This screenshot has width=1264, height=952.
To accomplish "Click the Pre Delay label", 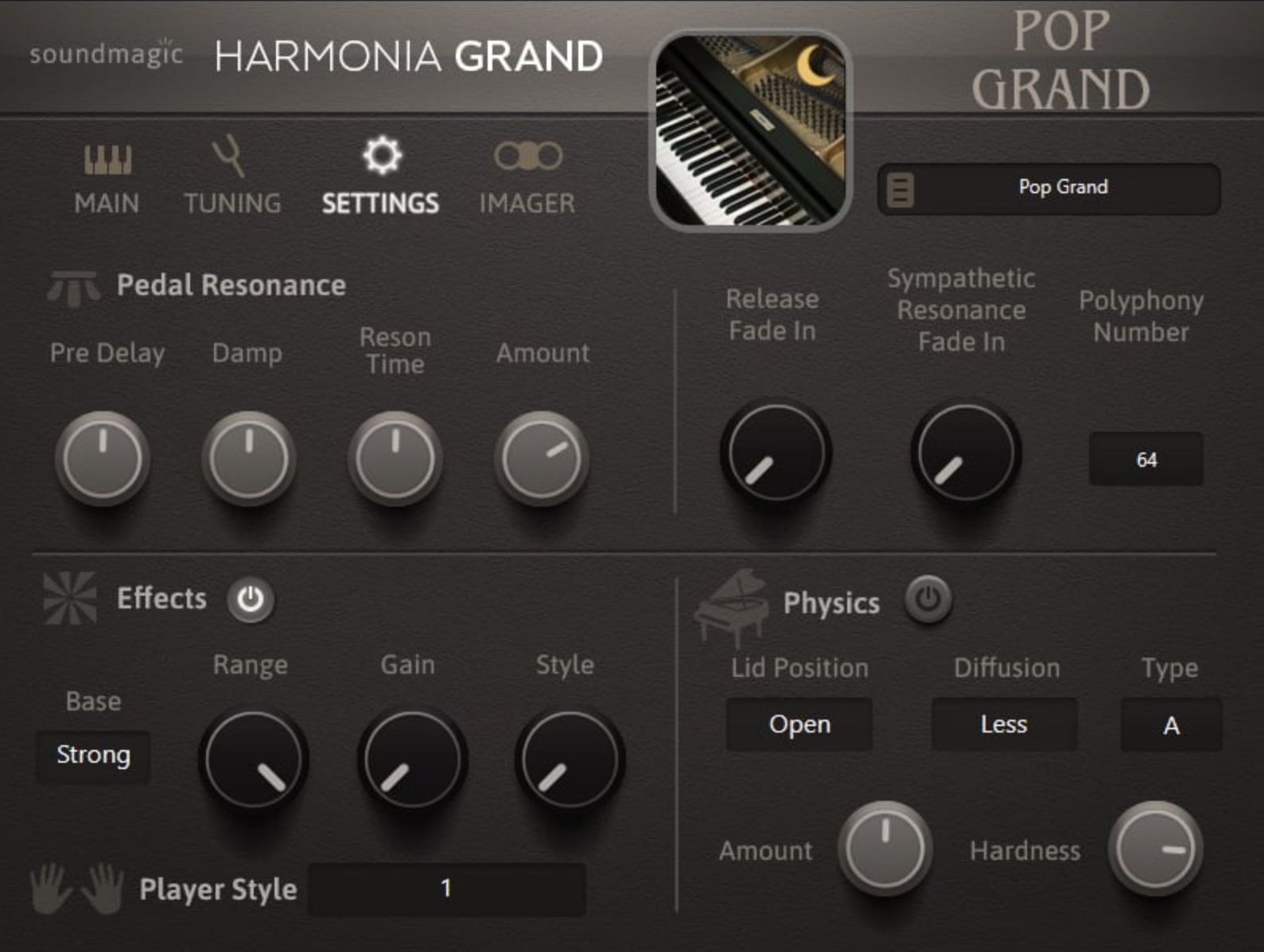I will tap(107, 353).
